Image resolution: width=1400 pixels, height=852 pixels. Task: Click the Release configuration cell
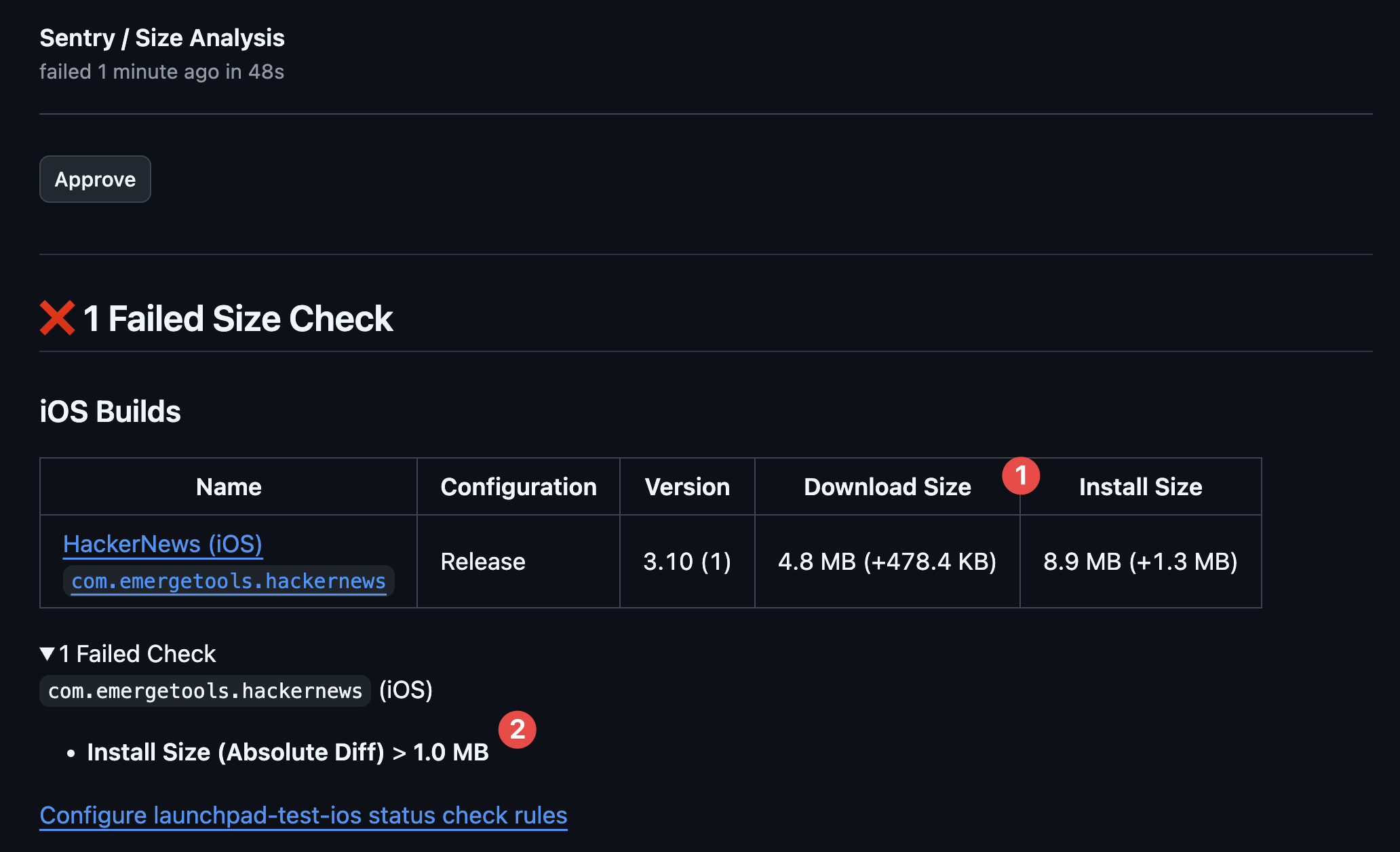(x=483, y=562)
